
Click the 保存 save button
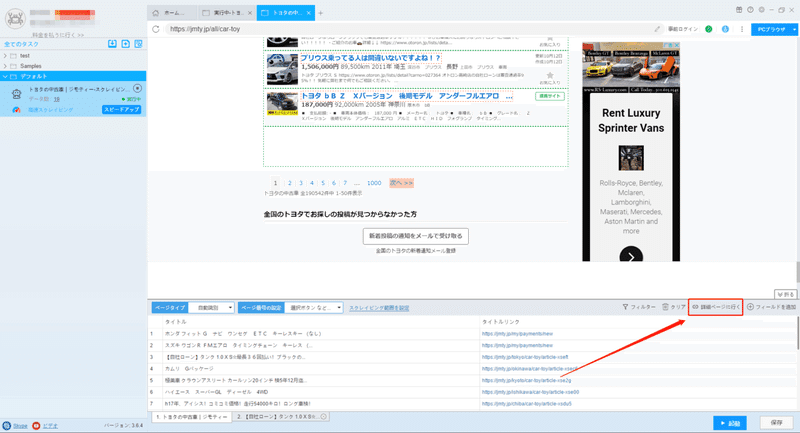[777, 423]
